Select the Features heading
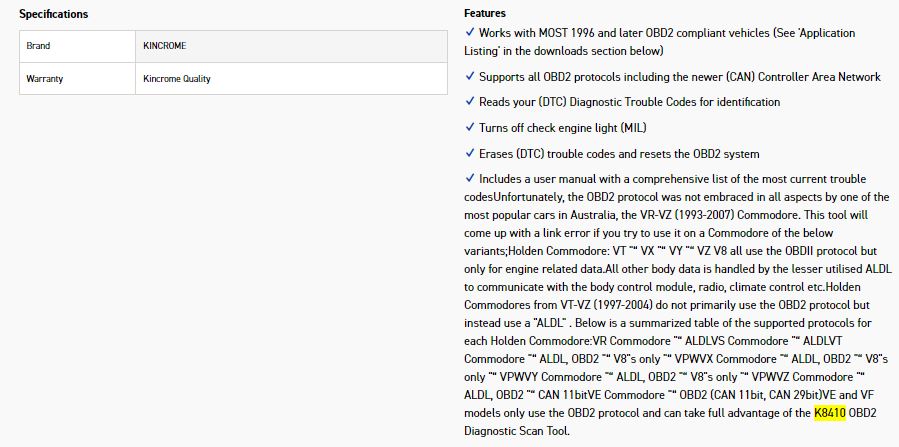This screenshot has width=899, height=447. tap(485, 14)
